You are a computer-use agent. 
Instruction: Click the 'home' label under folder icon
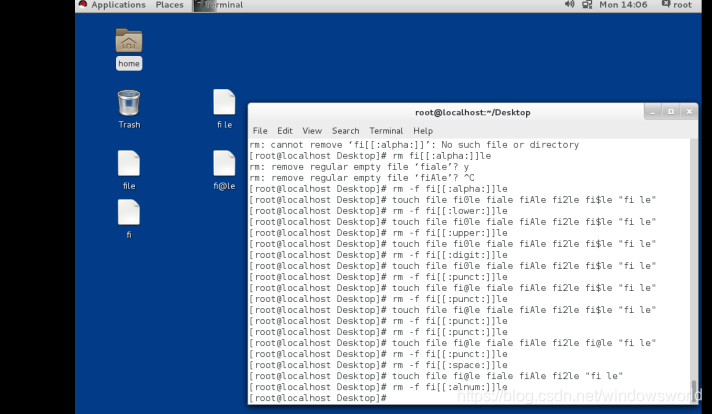pos(129,64)
